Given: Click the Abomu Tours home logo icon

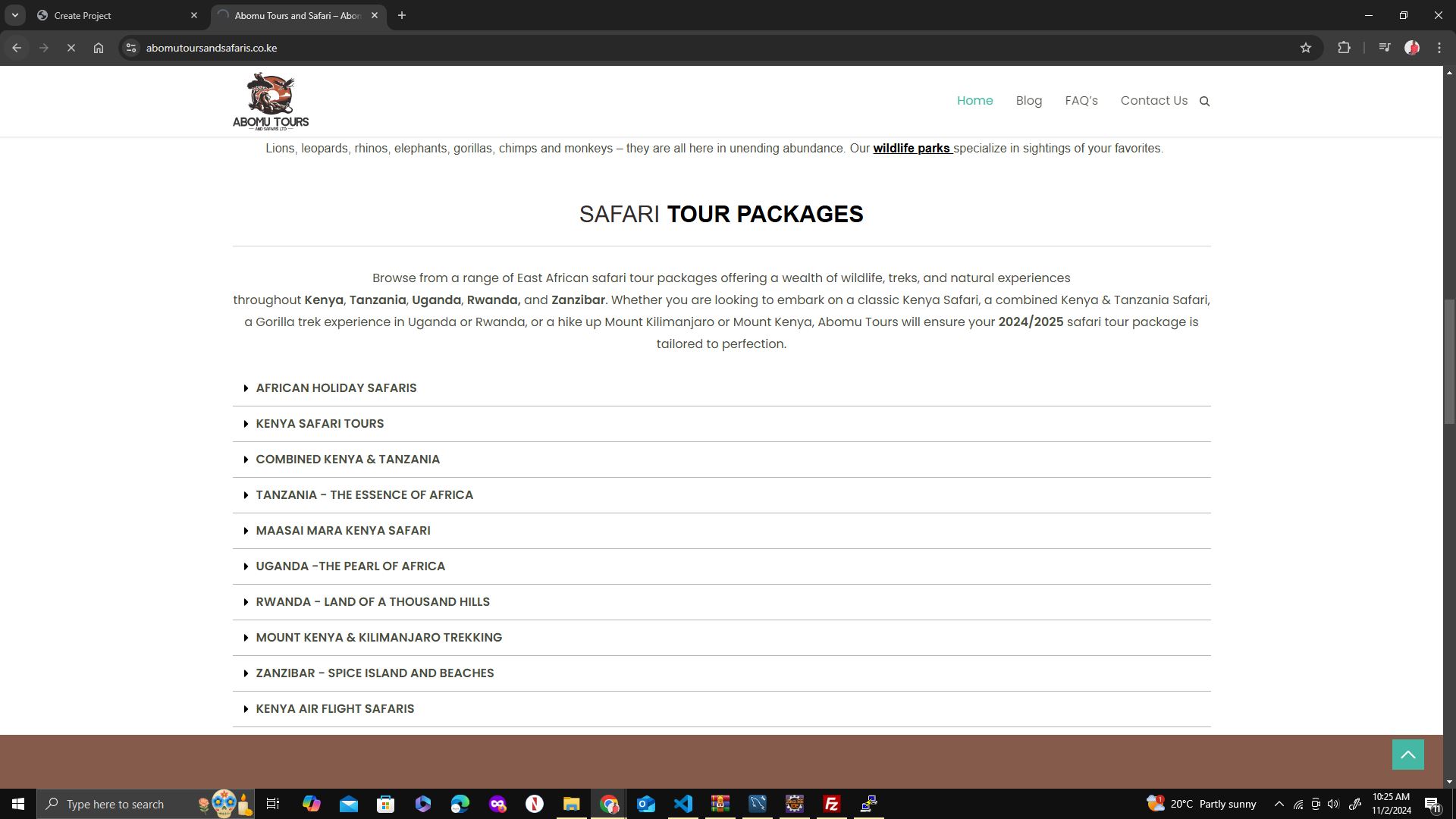Looking at the screenshot, I should click(x=270, y=100).
